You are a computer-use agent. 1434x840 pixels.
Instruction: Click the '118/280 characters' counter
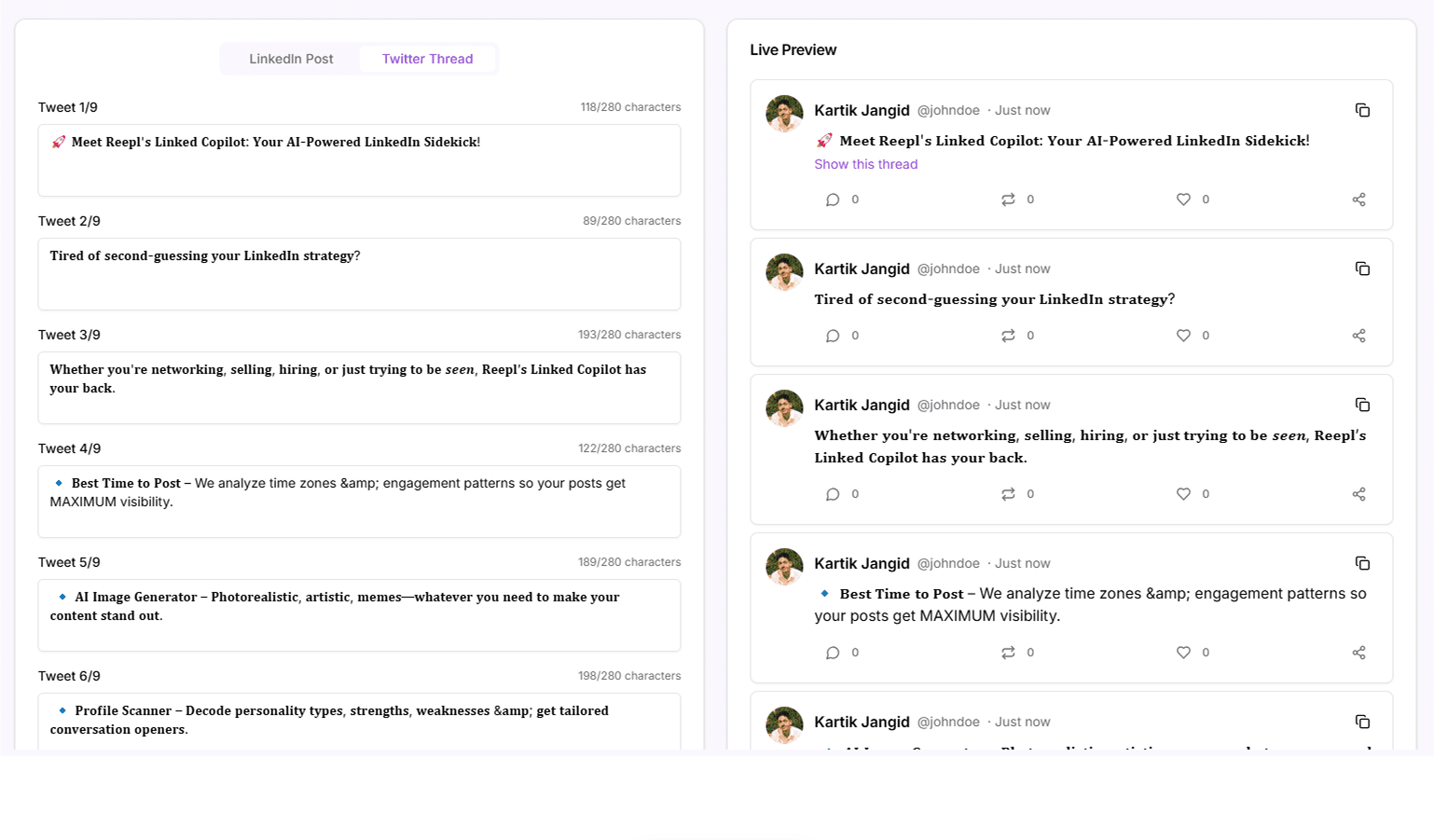[x=630, y=107]
